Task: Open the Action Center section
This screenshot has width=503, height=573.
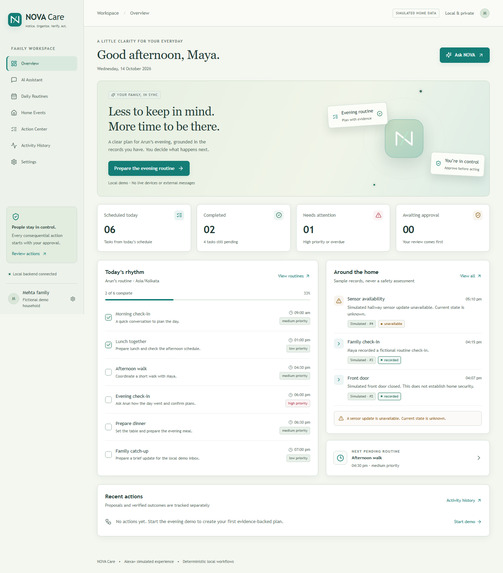Action: click(x=42, y=129)
